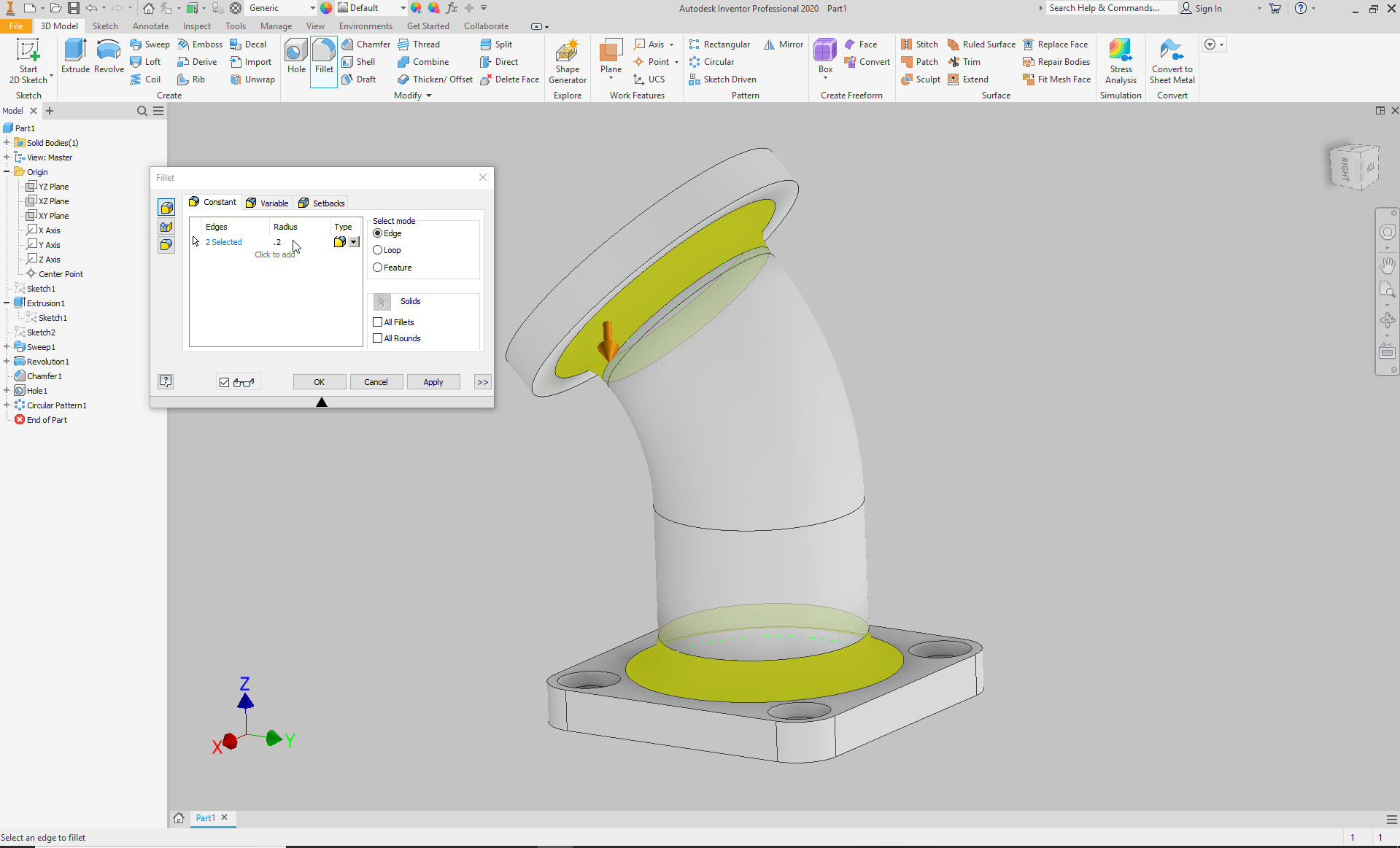Open Fillet dialog help
1400x848 pixels.
[166, 381]
